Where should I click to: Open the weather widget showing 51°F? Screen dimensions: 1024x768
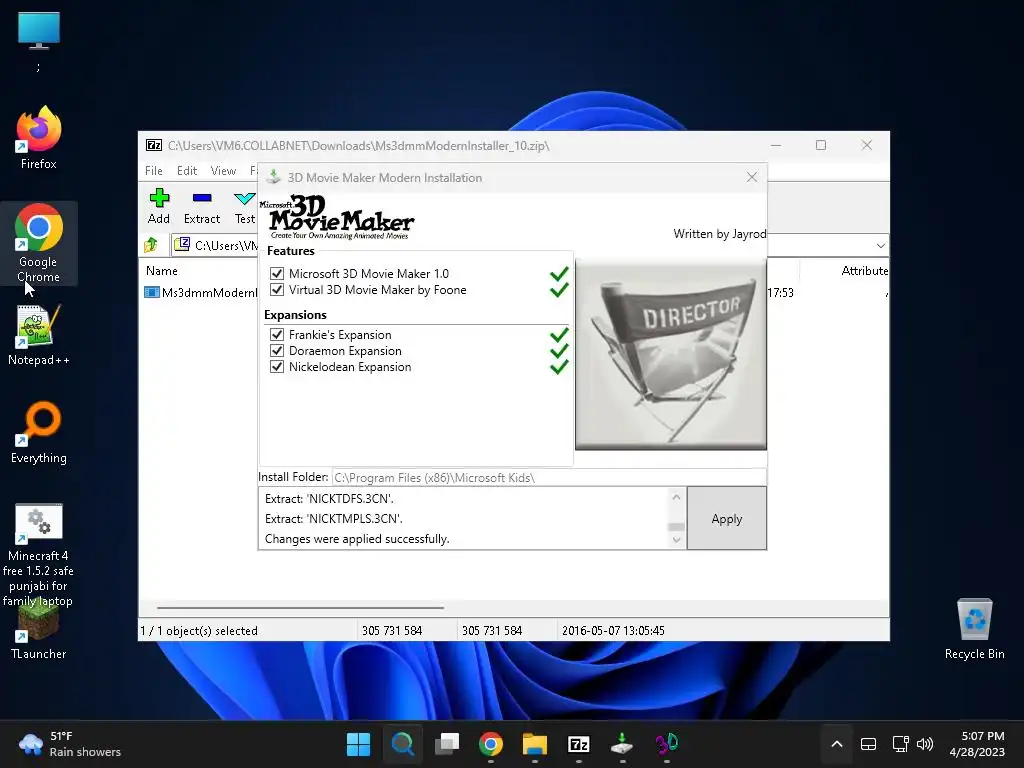coord(70,744)
